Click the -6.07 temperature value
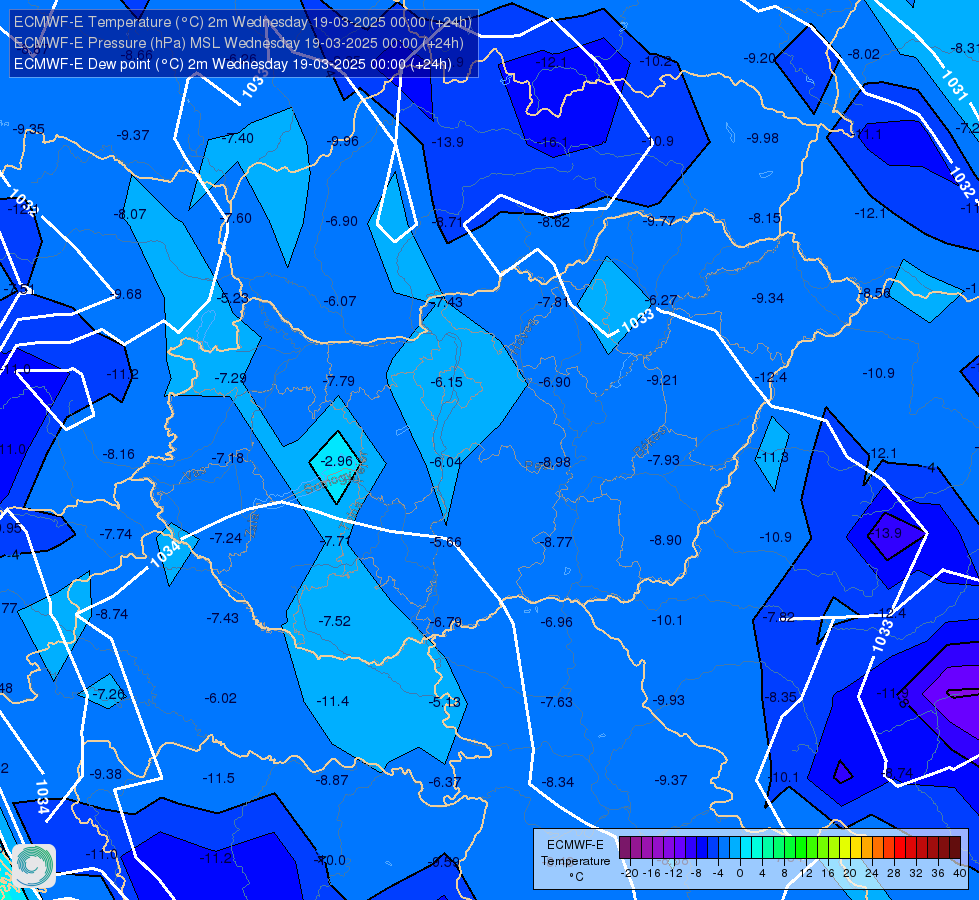This screenshot has width=979, height=900. tap(340, 301)
